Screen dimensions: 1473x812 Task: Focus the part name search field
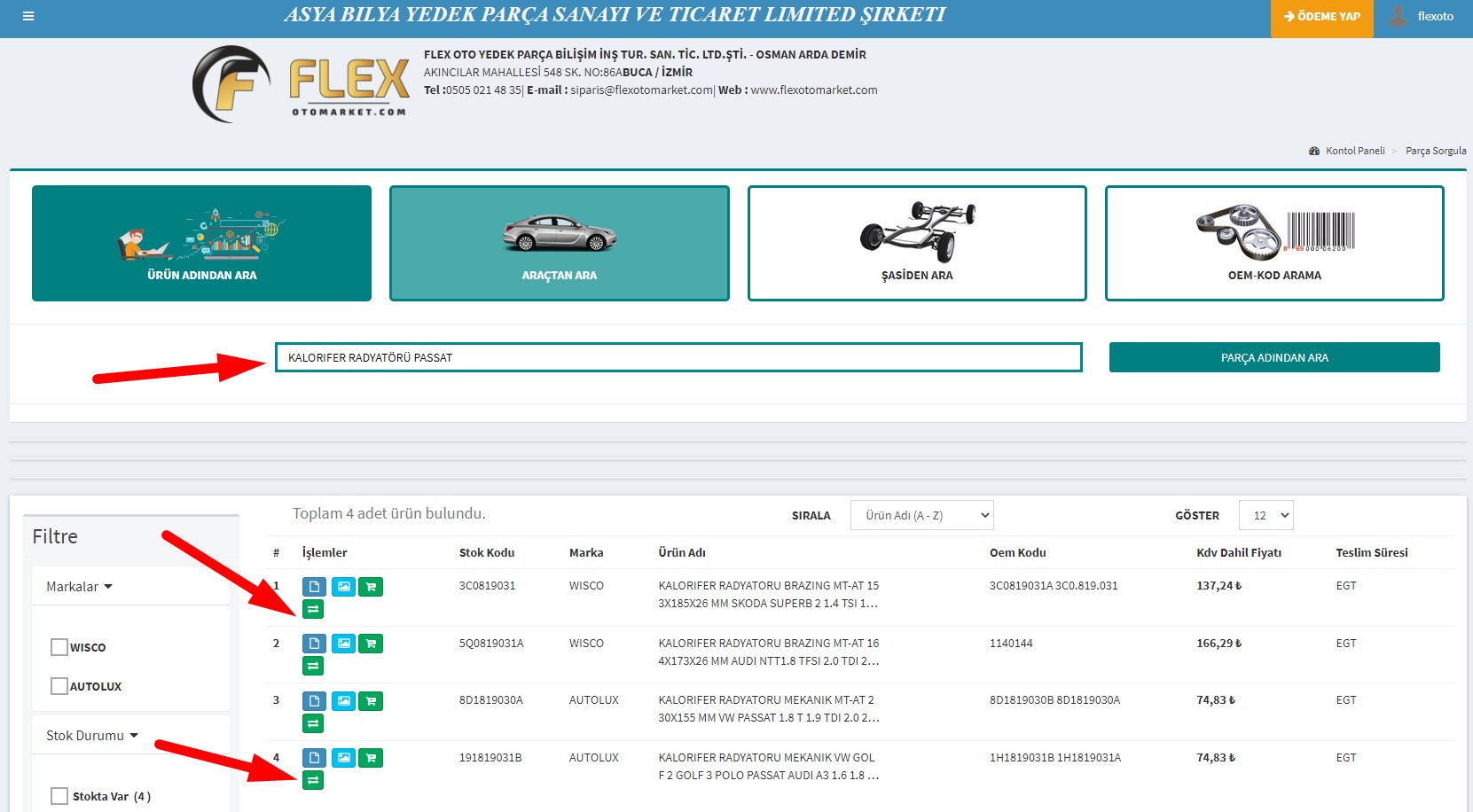click(678, 357)
